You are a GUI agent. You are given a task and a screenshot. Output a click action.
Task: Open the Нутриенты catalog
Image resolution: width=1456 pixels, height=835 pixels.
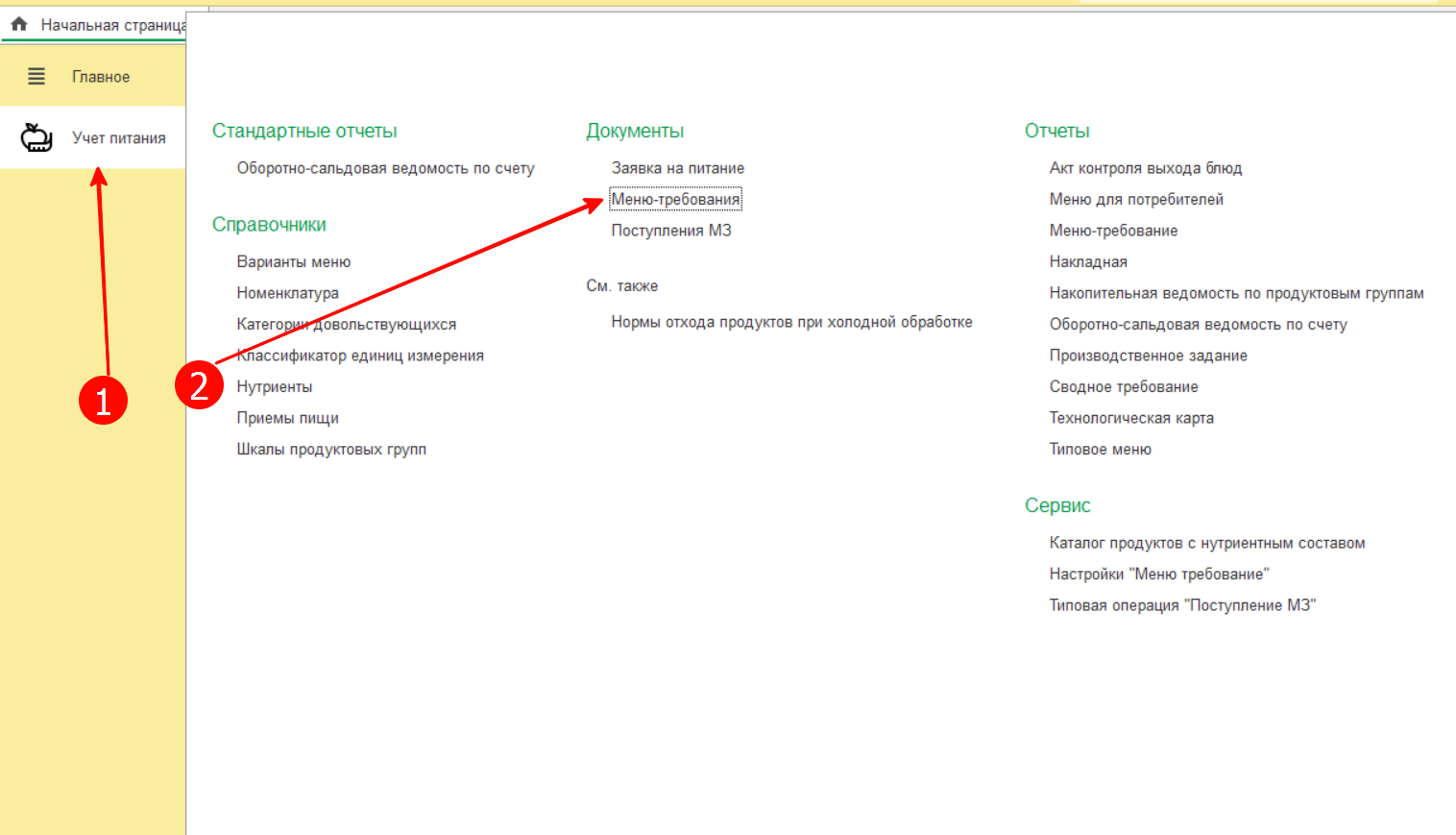pyautogui.click(x=275, y=386)
